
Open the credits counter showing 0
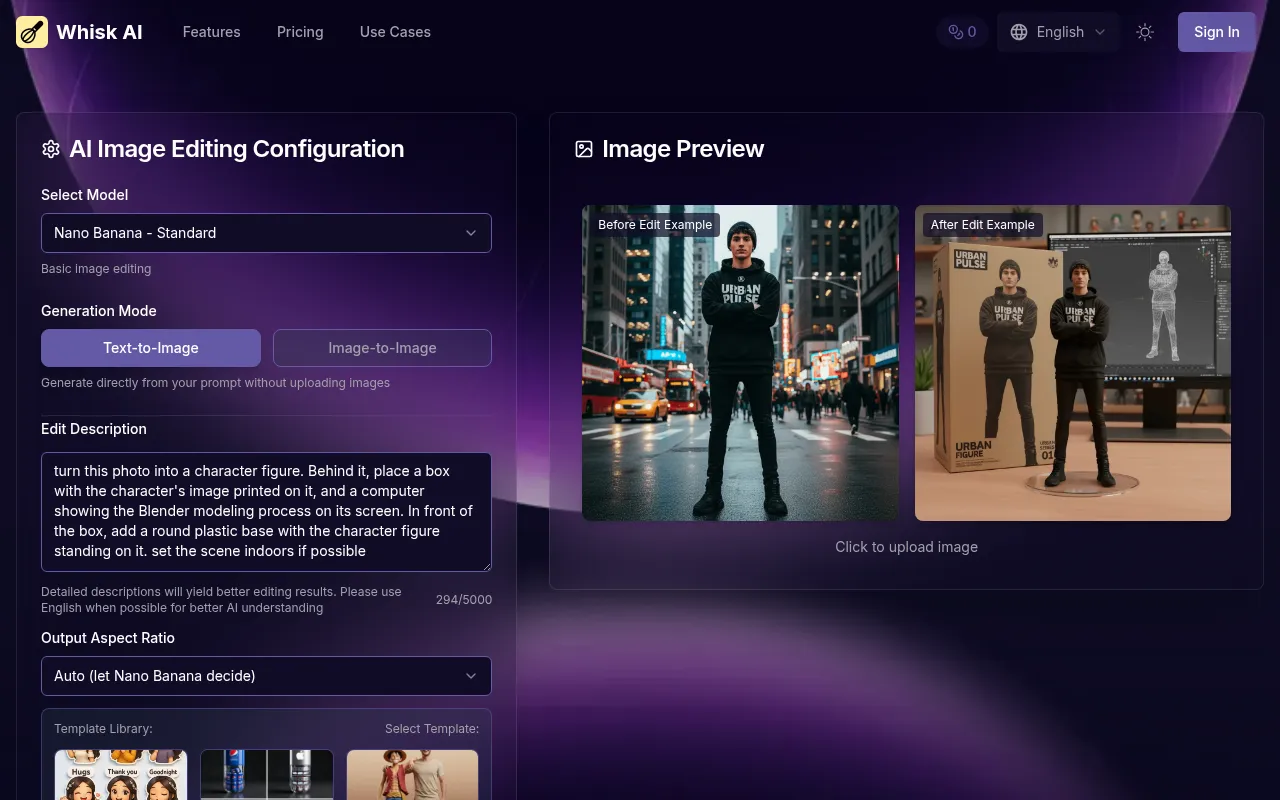click(x=962, y=32)
